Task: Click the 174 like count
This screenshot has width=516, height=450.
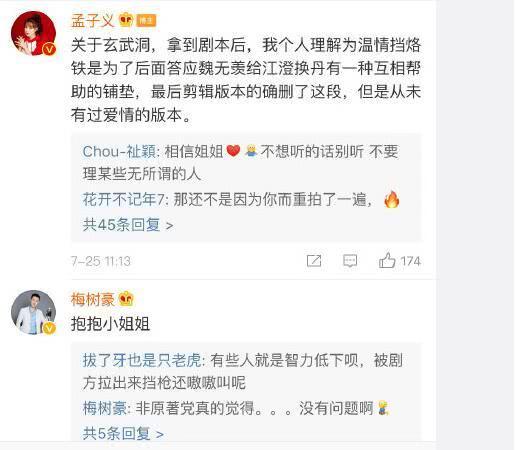Action: [410, 261]
